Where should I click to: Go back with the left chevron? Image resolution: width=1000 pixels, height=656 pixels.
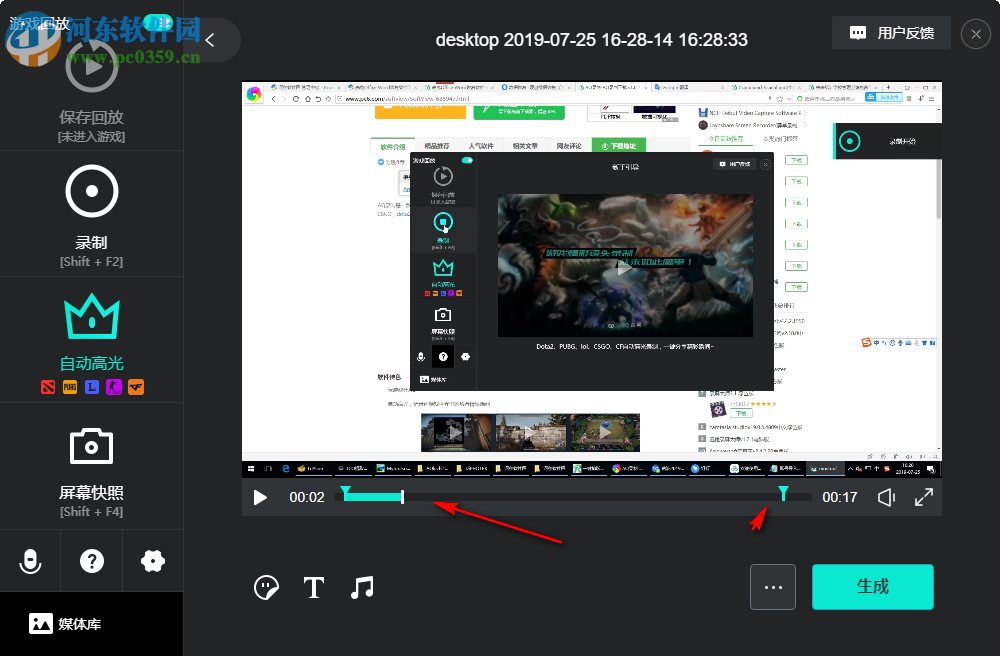tap(210, 40)
